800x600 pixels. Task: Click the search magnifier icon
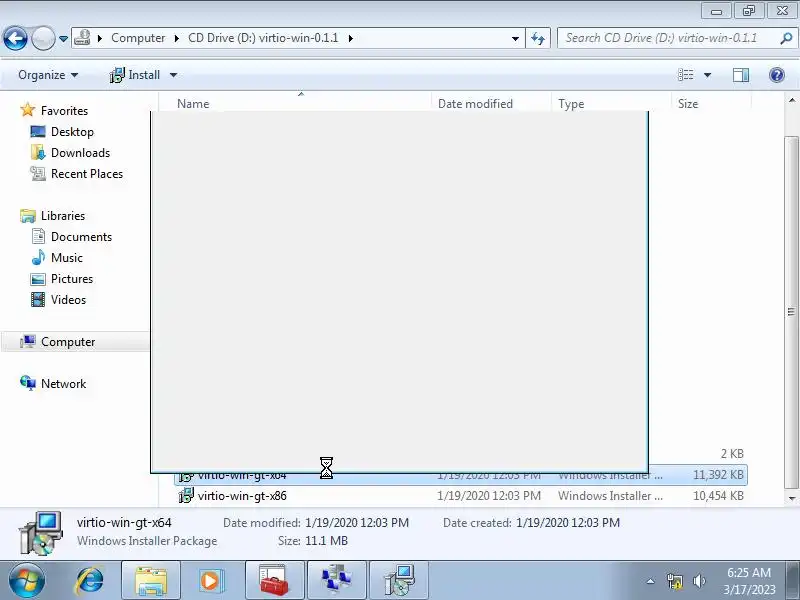[x=786, y=38]
